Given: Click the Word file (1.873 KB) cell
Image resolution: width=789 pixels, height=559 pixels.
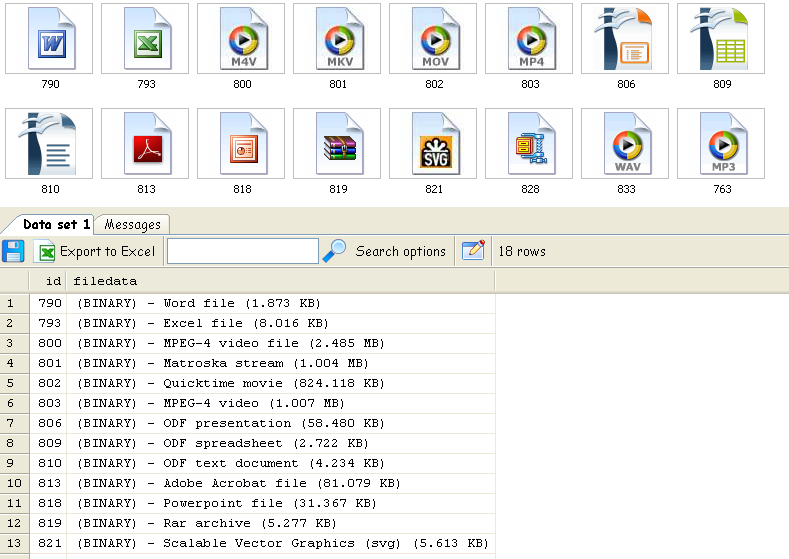Looking at the screenshot, I should (x=281, y=303).
